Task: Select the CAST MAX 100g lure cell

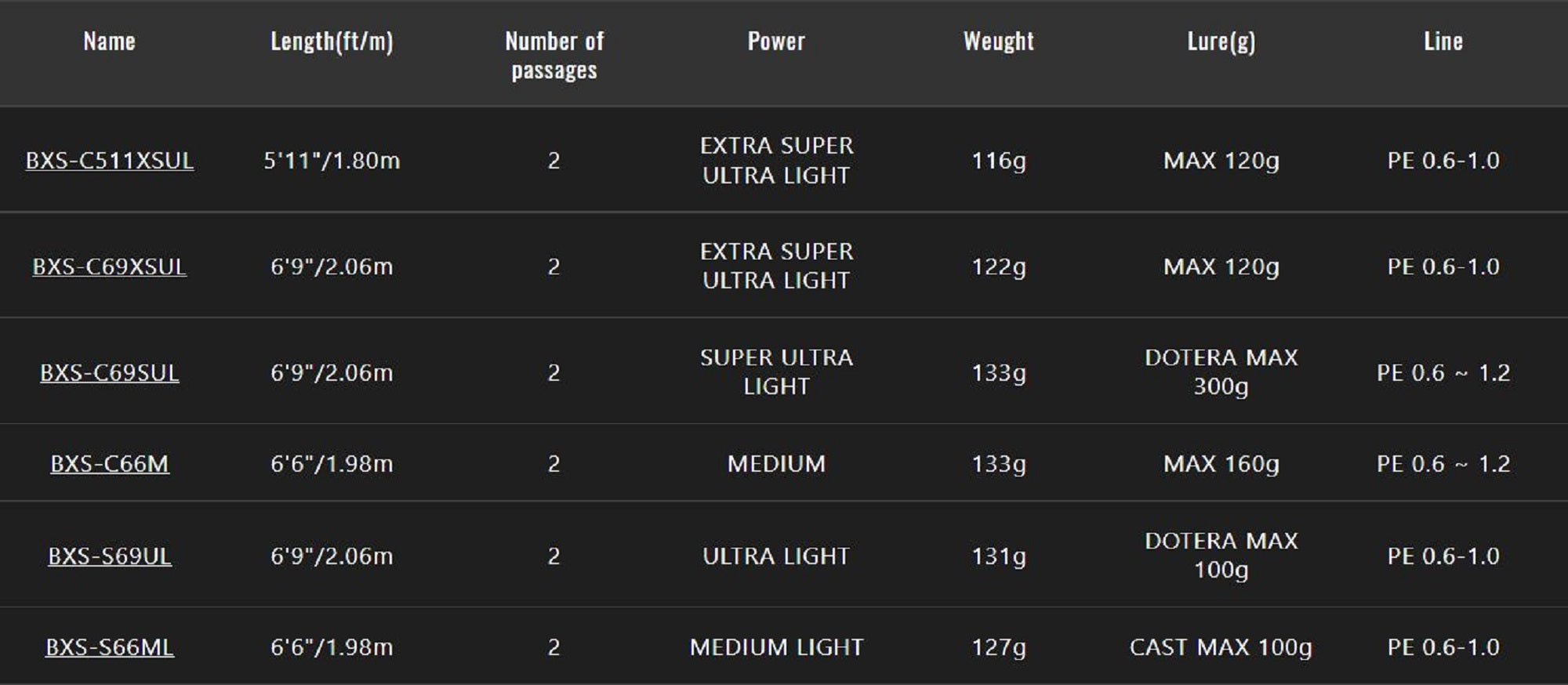Action: pos(1221,647)
